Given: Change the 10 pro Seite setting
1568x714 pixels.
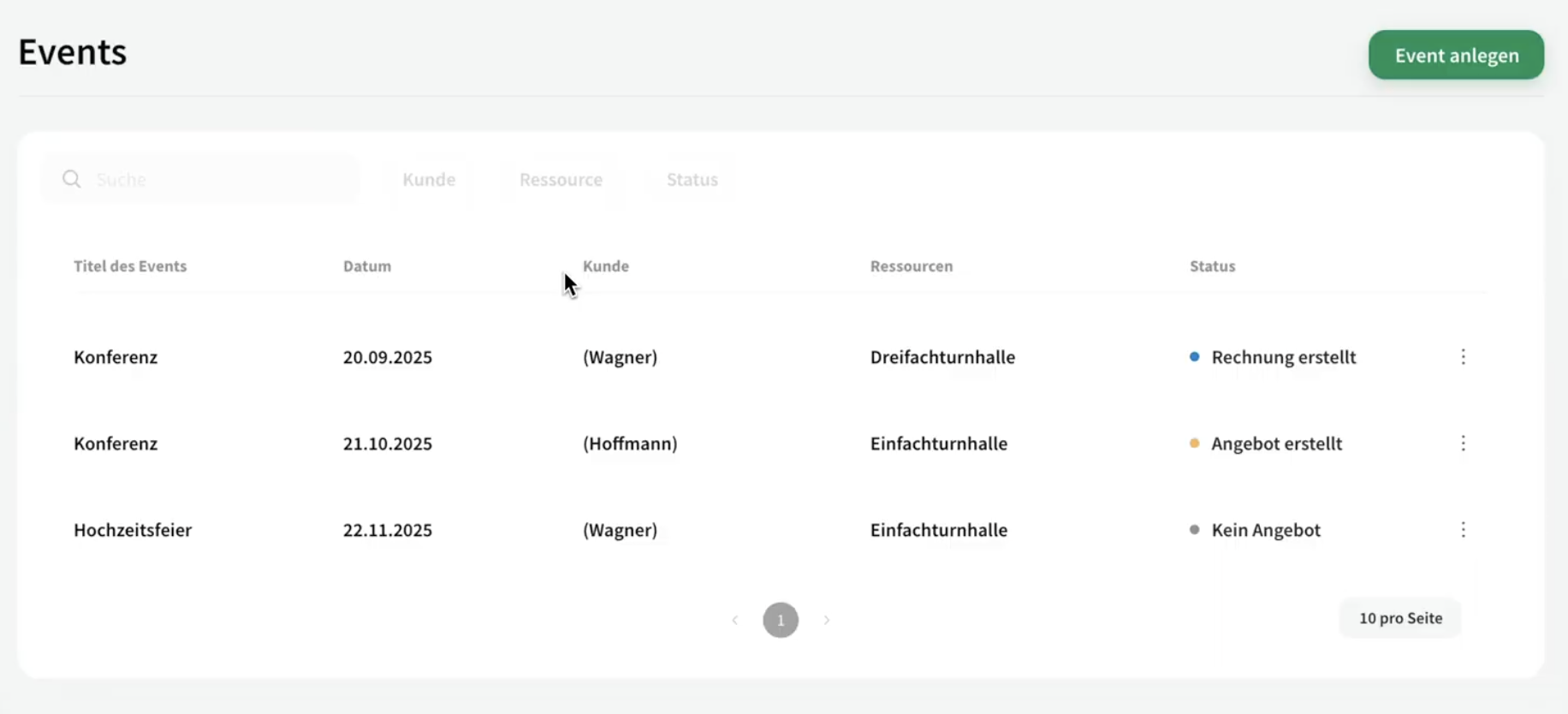Looking at the screenshot, I should (x=1400, y=618).
